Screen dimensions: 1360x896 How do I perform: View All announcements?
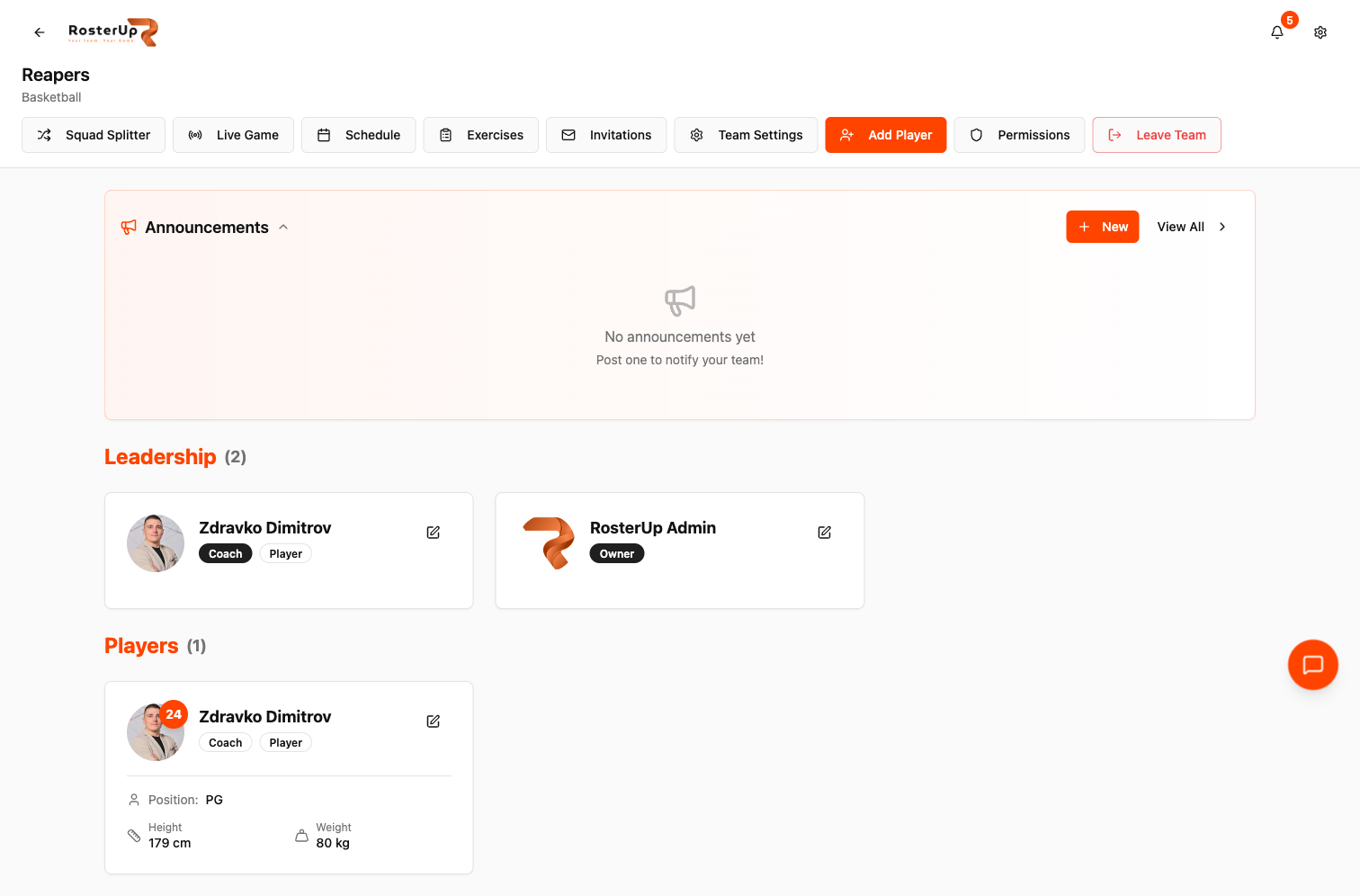[x=1191, y=227]
